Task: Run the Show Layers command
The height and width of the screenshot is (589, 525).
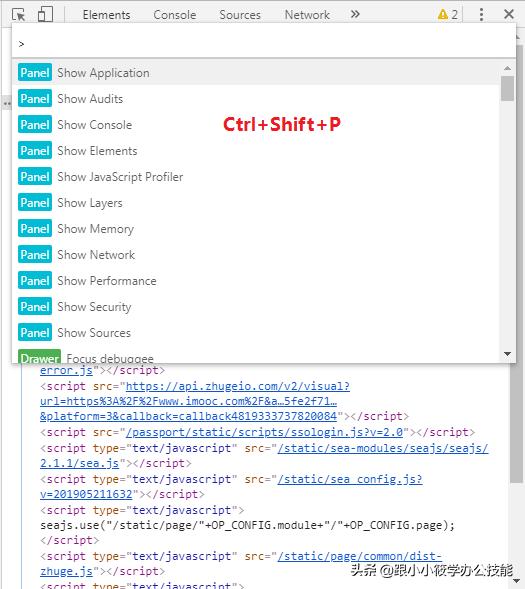Action: [x=255, y=203]
